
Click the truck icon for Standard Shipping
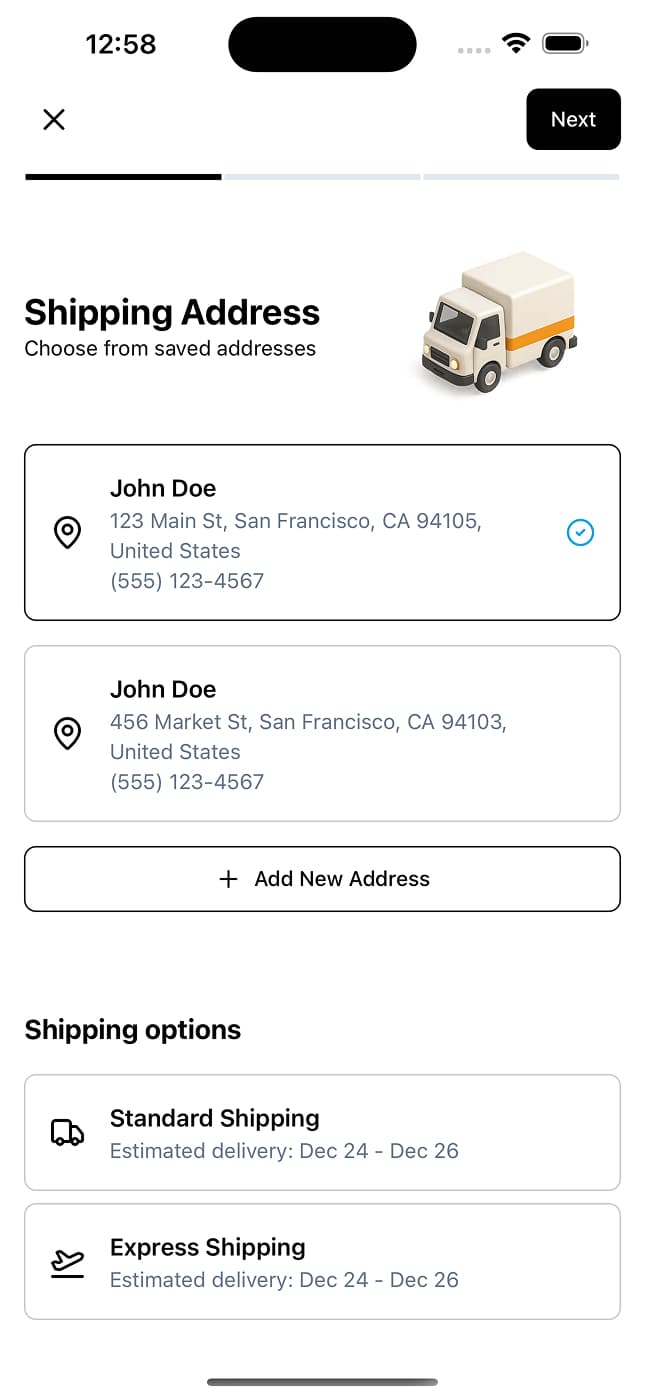pyautogui.click(x=67, y=1133)
